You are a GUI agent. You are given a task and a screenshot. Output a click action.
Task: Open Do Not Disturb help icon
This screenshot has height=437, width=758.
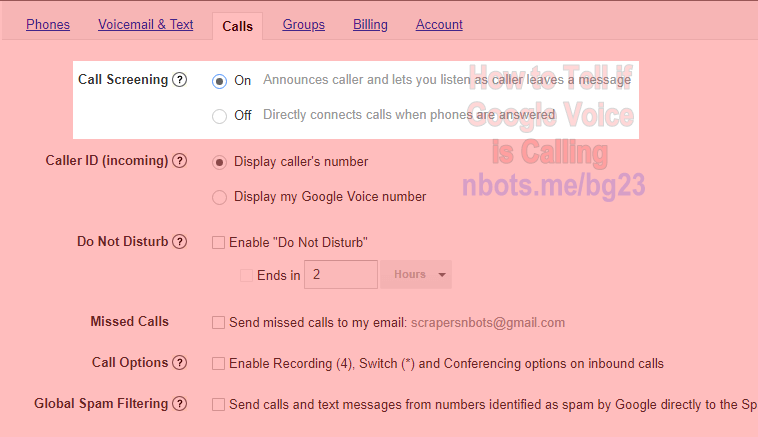pyautogui.click(x=179, y=241)
